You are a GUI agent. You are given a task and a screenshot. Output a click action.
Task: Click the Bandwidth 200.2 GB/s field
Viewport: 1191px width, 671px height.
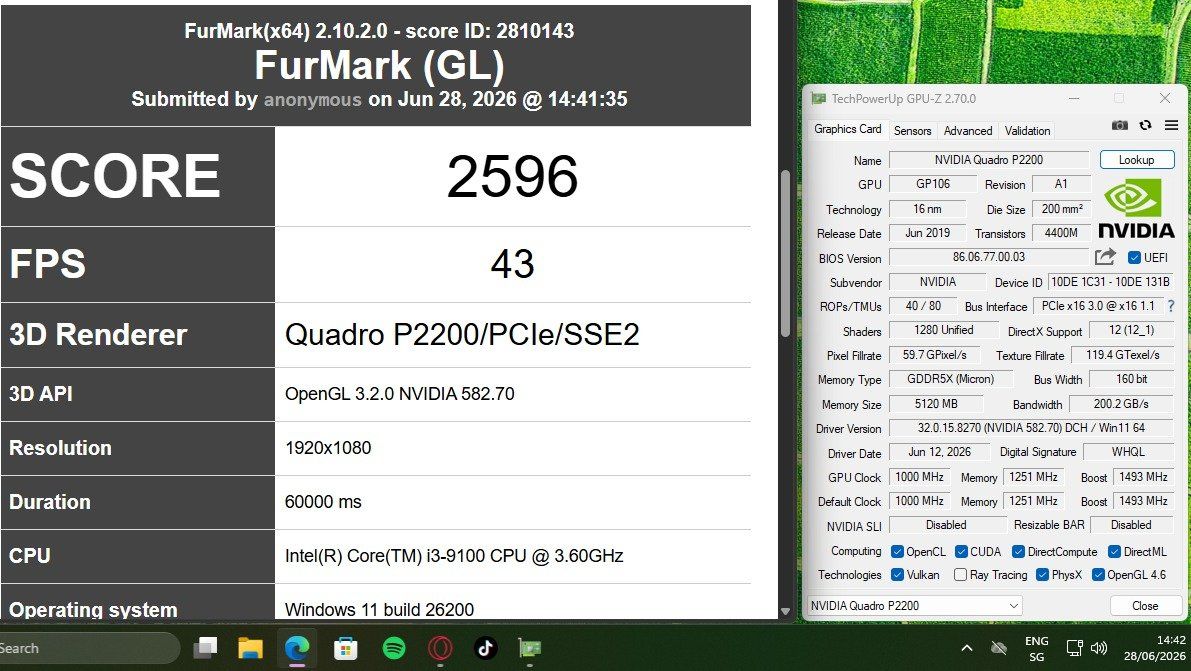(1121, 404)
